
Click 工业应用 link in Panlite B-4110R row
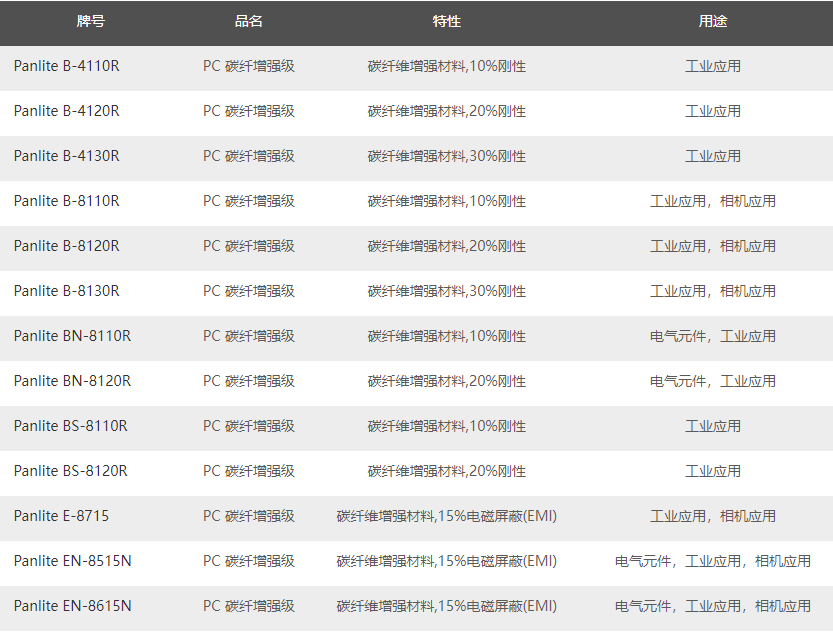click(x=712, y=66)
